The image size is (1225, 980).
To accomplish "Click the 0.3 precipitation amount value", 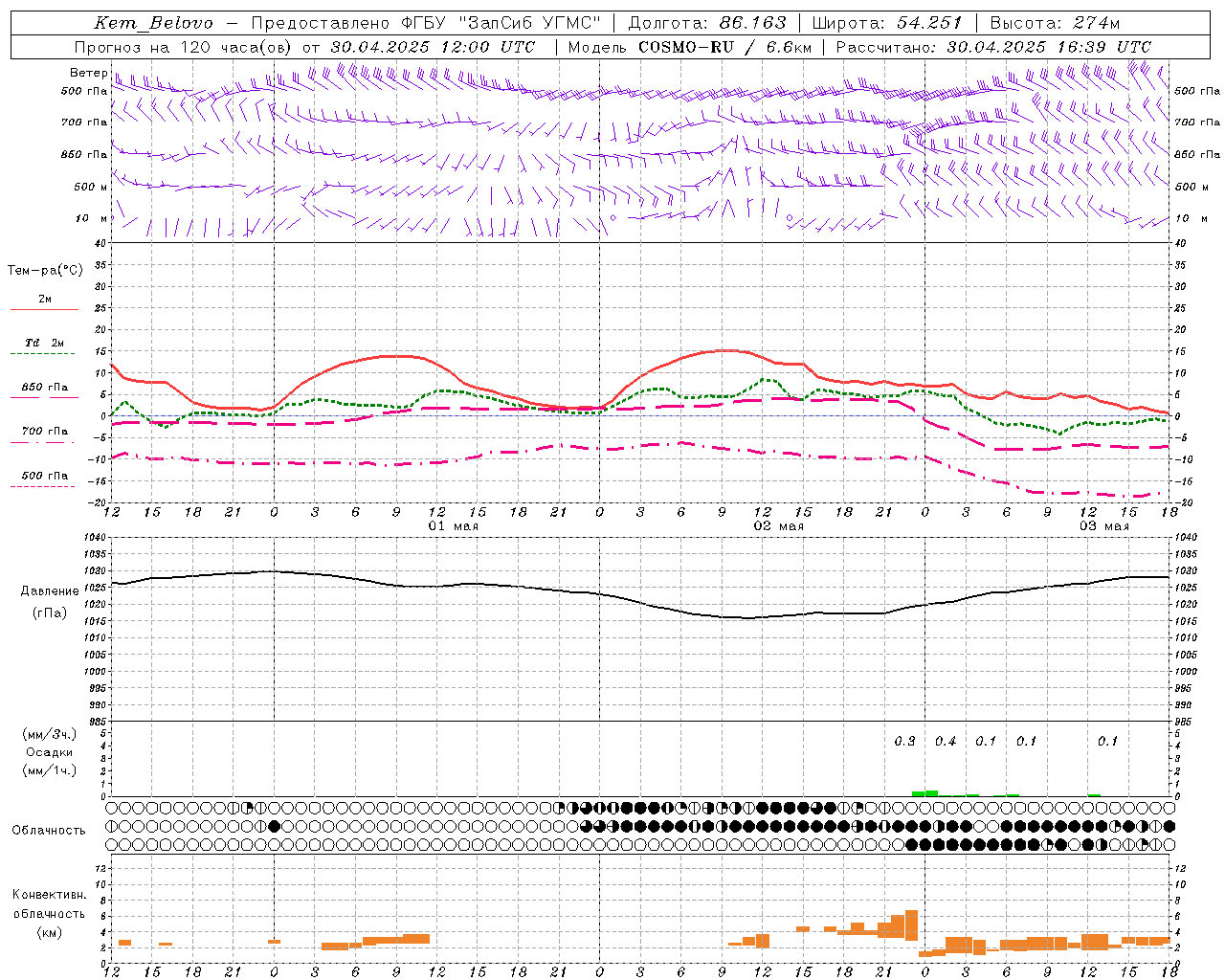I will [x=904, y=741].
